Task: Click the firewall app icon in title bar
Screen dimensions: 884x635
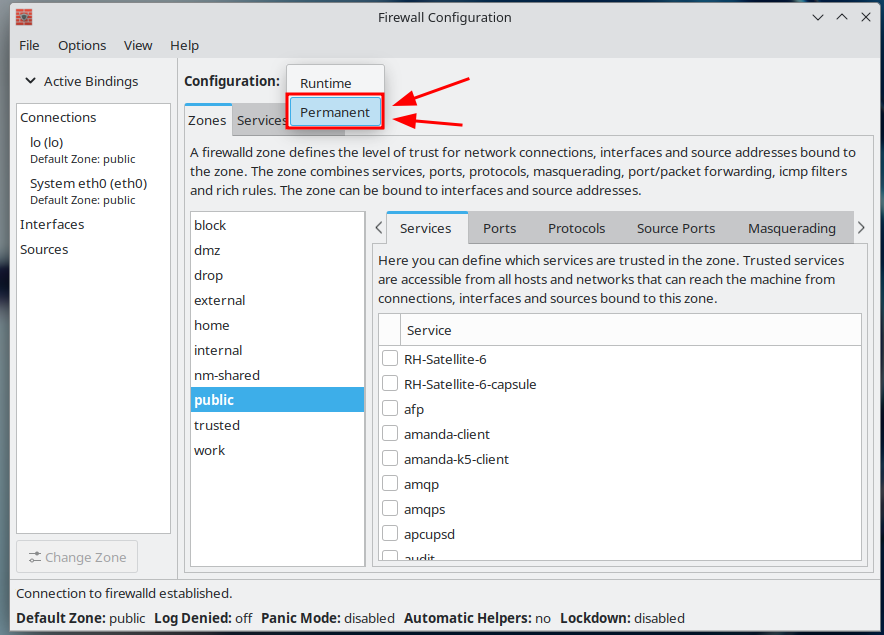Action: [x=24, y=17]
